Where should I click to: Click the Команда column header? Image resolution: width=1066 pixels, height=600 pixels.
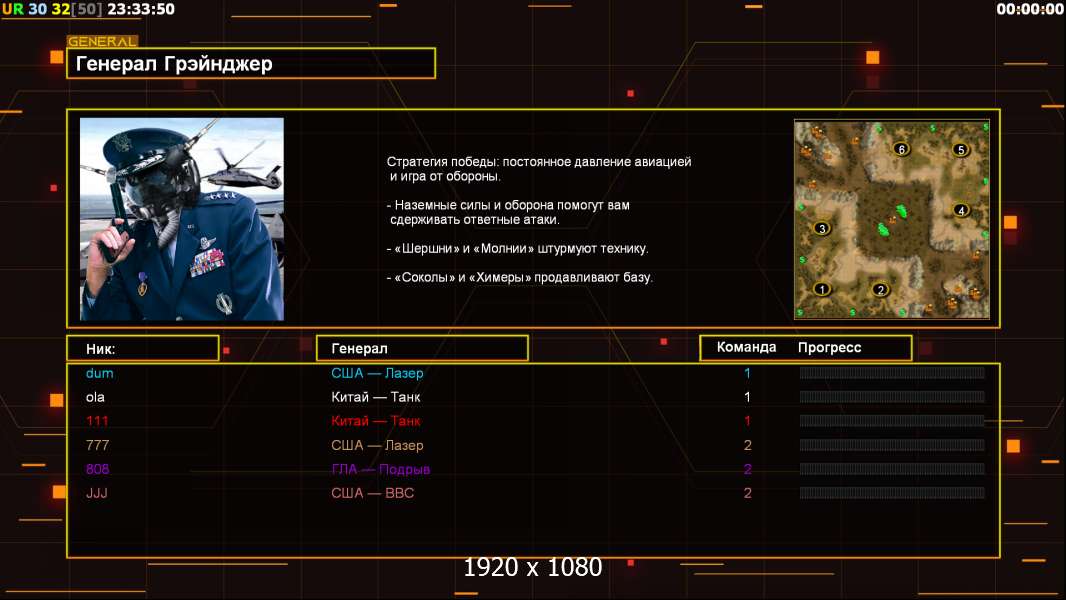(746, 348)
